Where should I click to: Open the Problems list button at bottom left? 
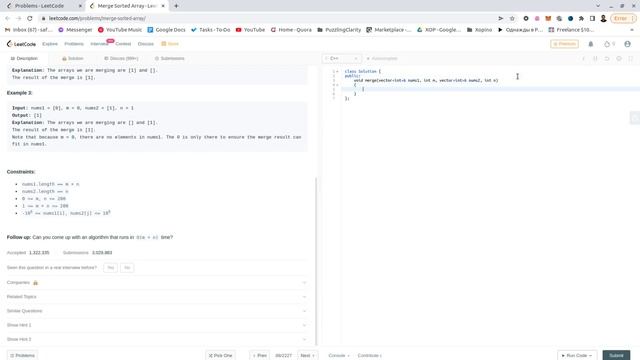(x=22, y=356)
